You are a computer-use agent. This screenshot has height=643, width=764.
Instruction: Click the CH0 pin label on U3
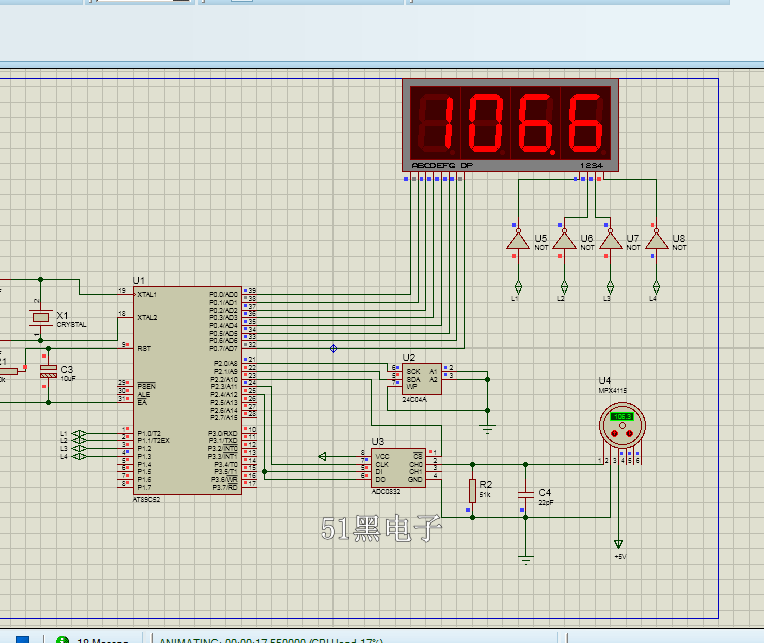(416, 464)
